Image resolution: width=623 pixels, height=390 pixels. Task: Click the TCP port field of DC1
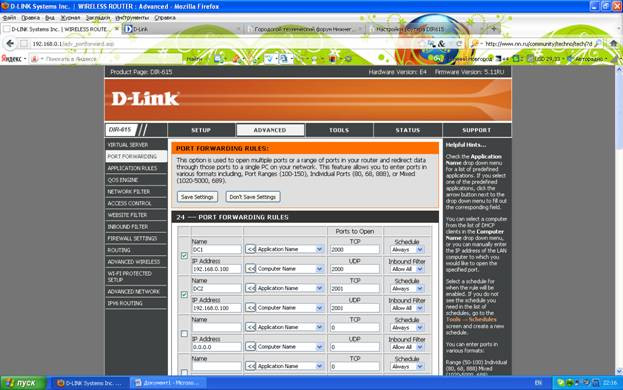click(354, 250)
